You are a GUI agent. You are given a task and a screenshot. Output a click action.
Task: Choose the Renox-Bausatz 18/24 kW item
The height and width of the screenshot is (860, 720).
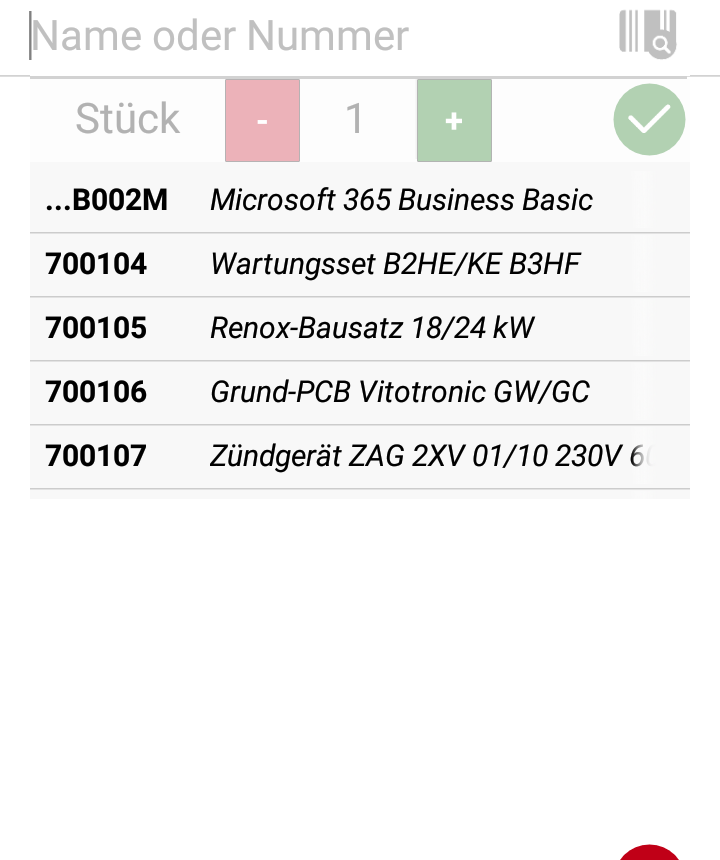point(360,329)
